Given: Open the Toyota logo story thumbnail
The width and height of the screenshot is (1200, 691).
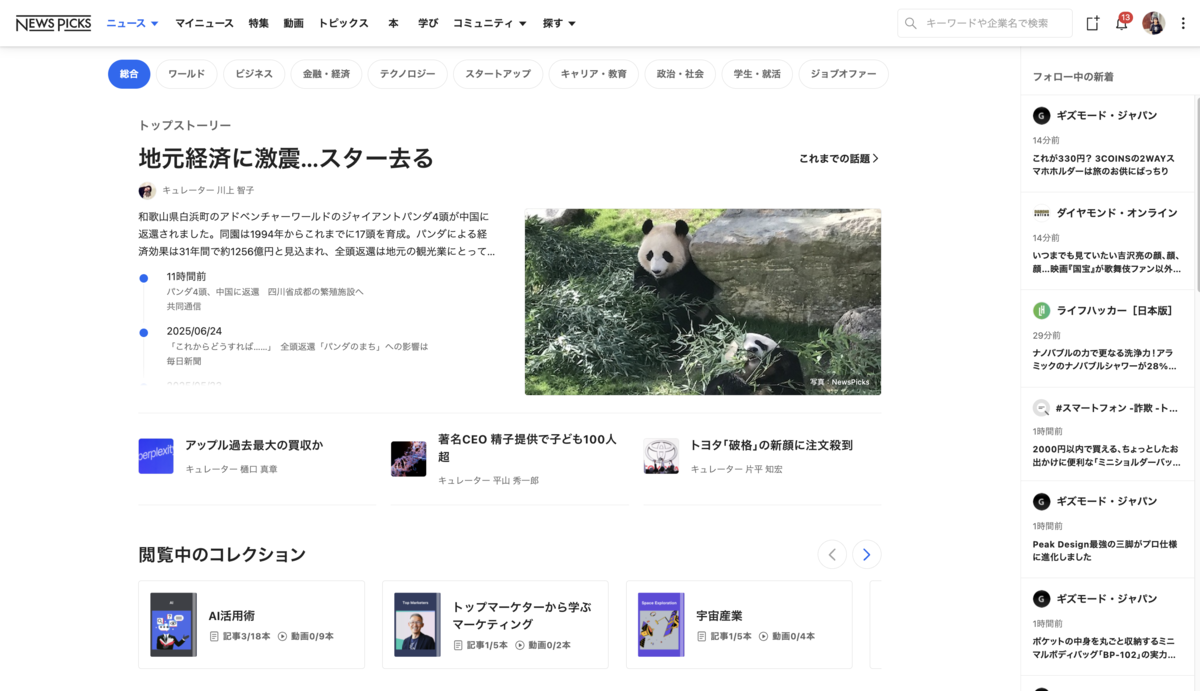Looking at the screenshot, I should (x=661, y=456).
